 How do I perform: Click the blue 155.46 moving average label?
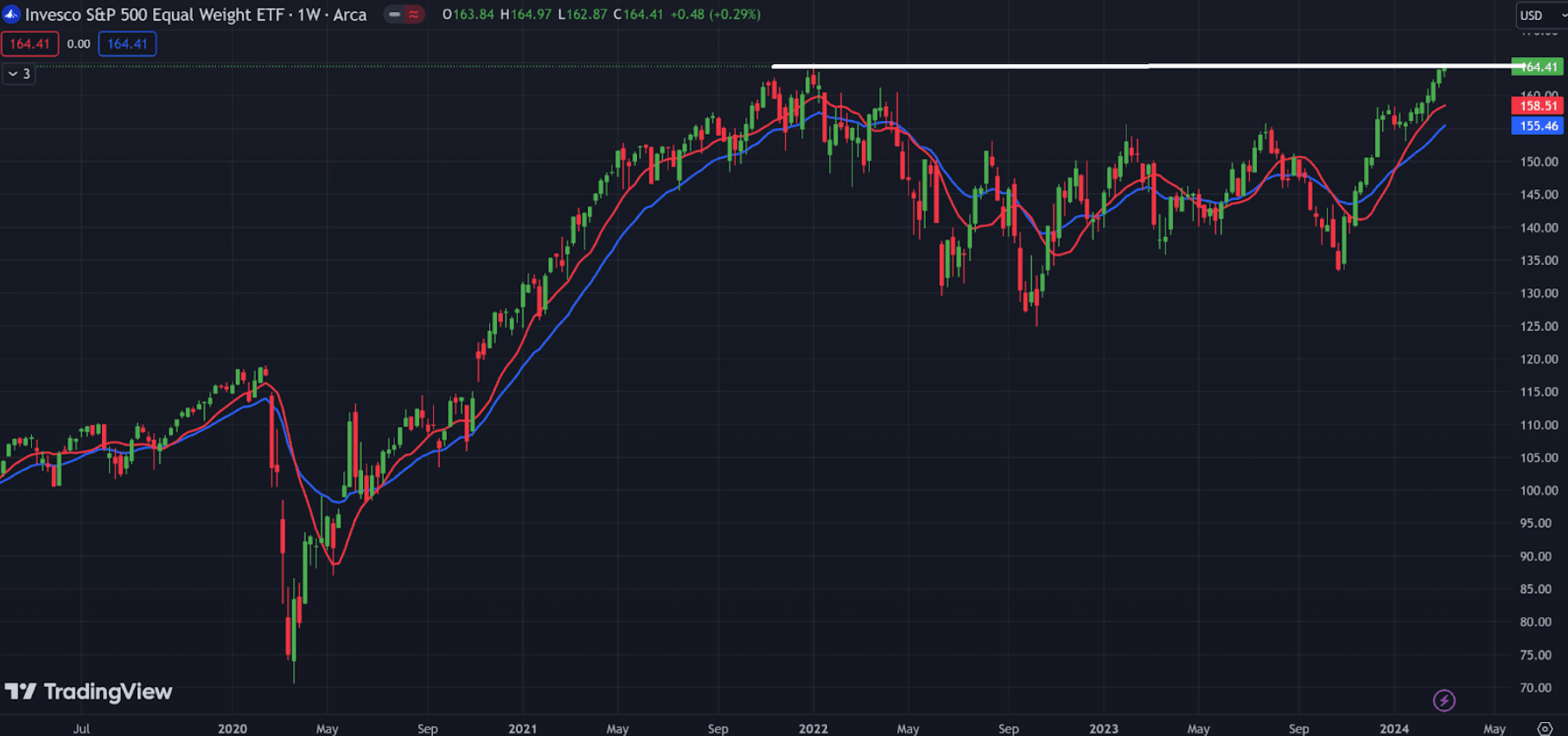click(1538, 126)
